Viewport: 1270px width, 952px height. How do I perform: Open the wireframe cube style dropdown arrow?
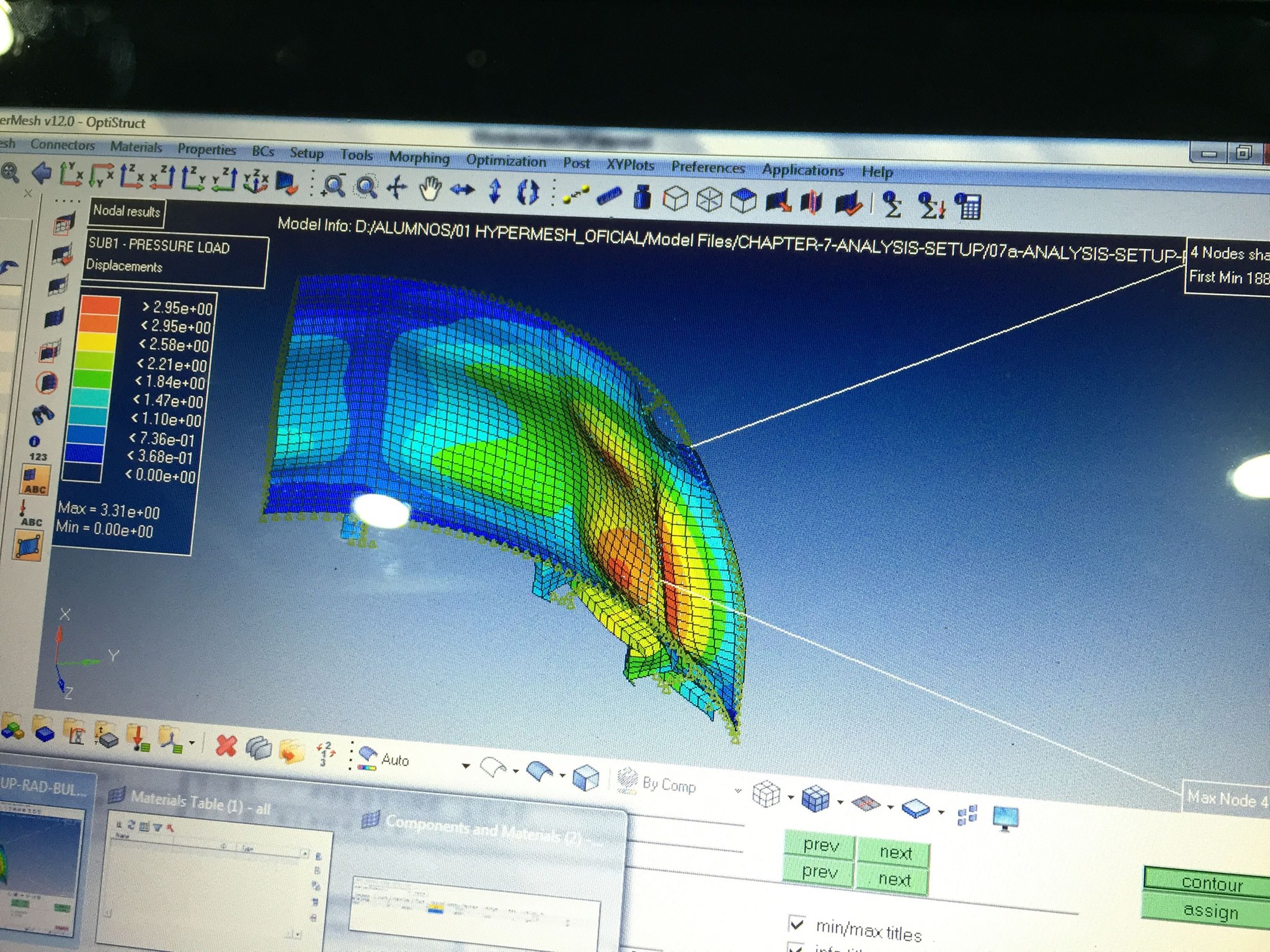pyautogui.click(x=791, y=798)
